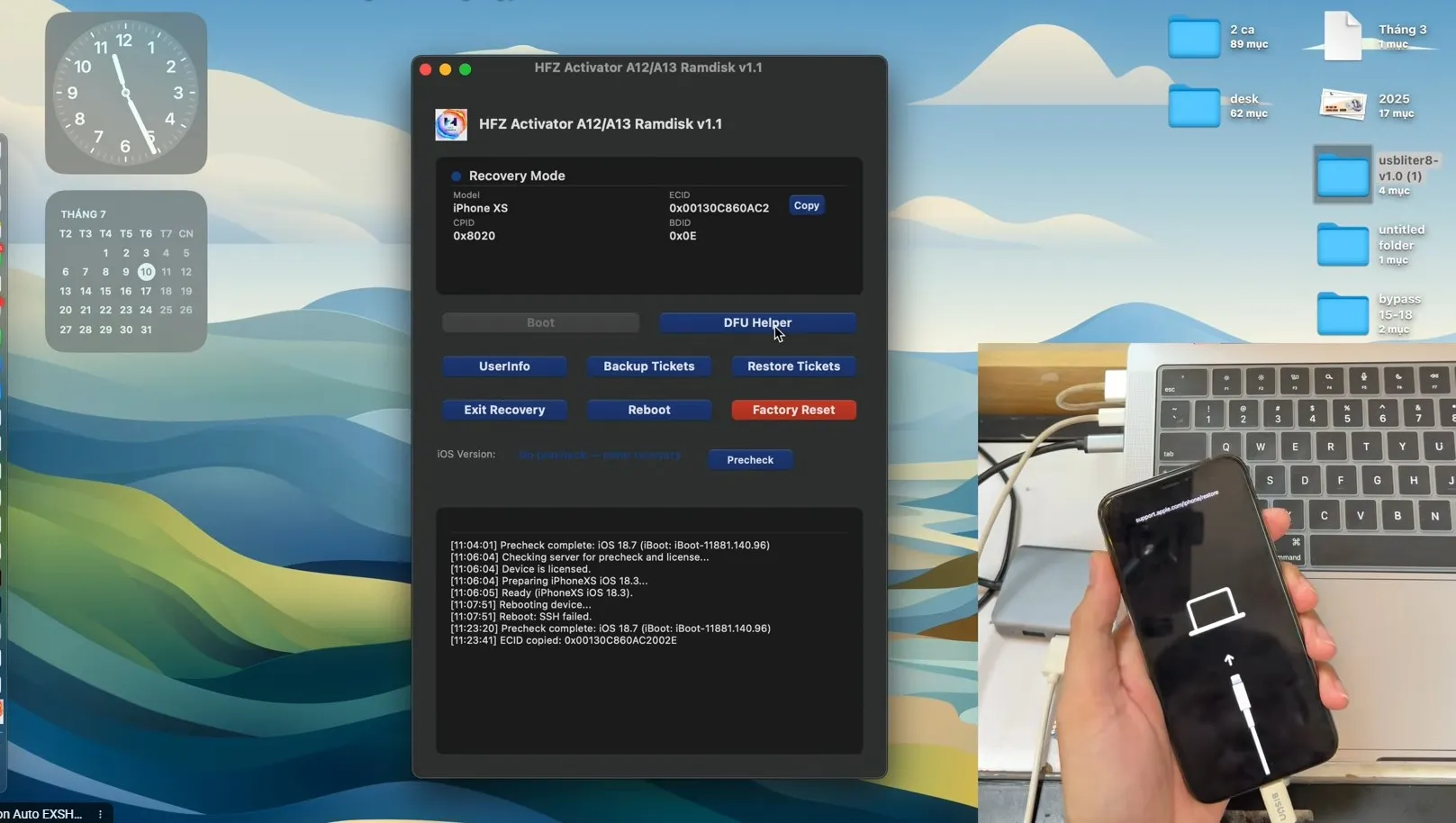This screenshot has width=1456, height=823.
Task: Click the analog clock widget
Action: coord(126,93)
